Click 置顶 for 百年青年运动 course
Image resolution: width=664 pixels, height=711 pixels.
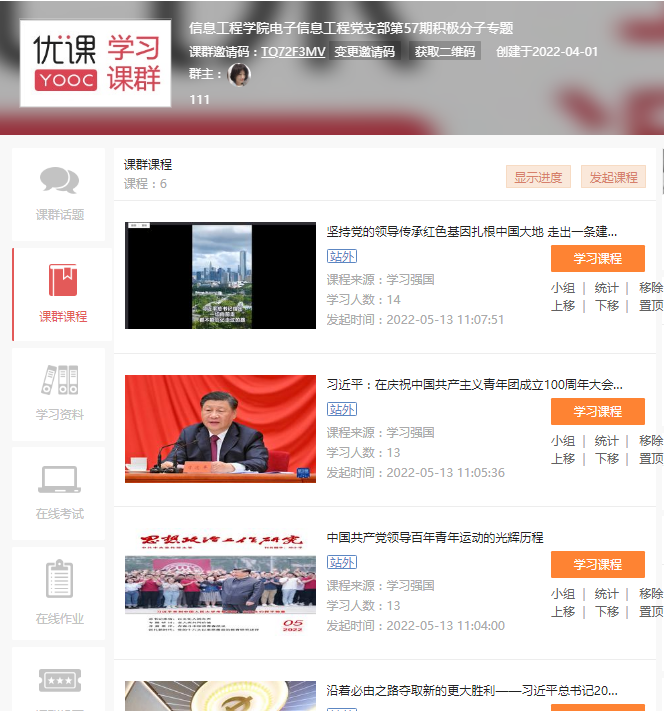click(651, 611)
